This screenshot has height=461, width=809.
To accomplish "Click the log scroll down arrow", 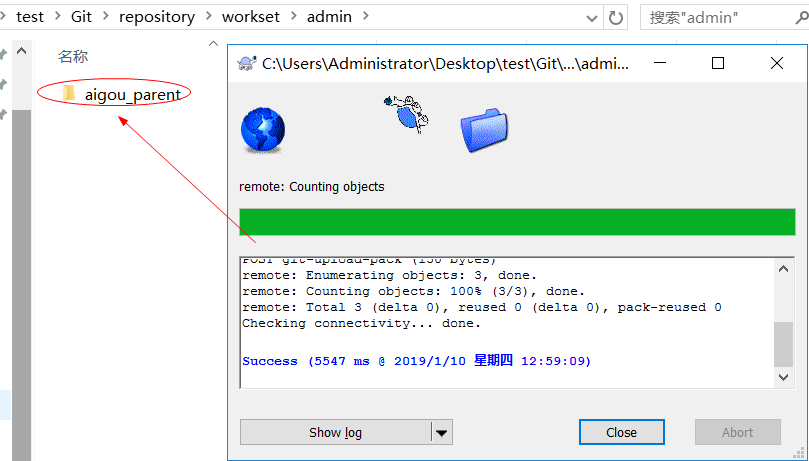I will click(783, 377).
